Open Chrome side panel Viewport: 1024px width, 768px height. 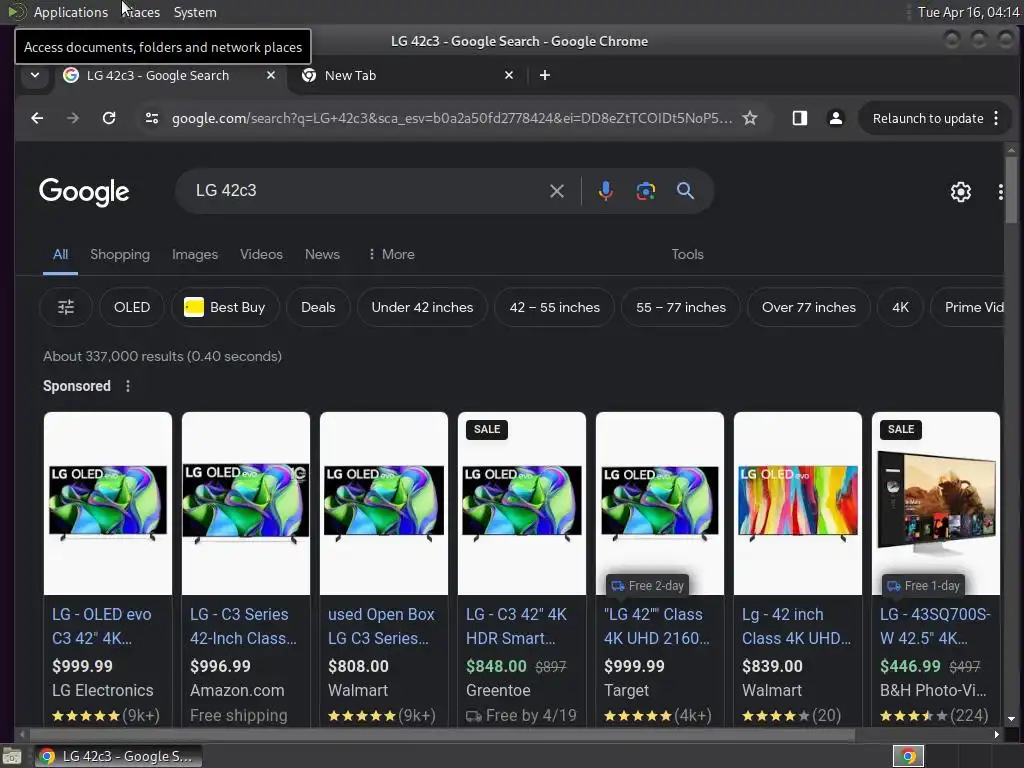799,118
